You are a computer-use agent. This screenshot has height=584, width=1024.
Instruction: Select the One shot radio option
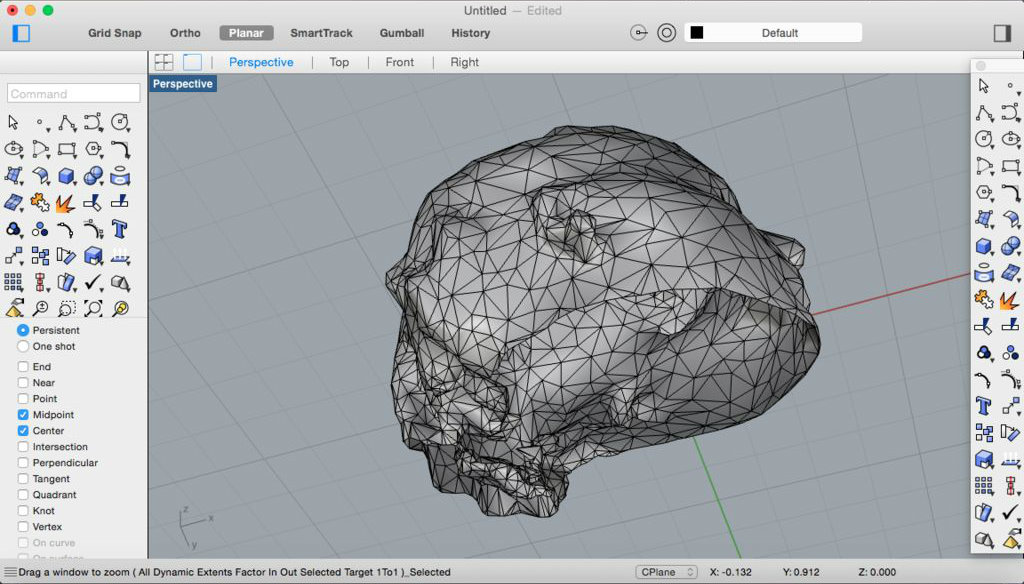click(23, 347)
